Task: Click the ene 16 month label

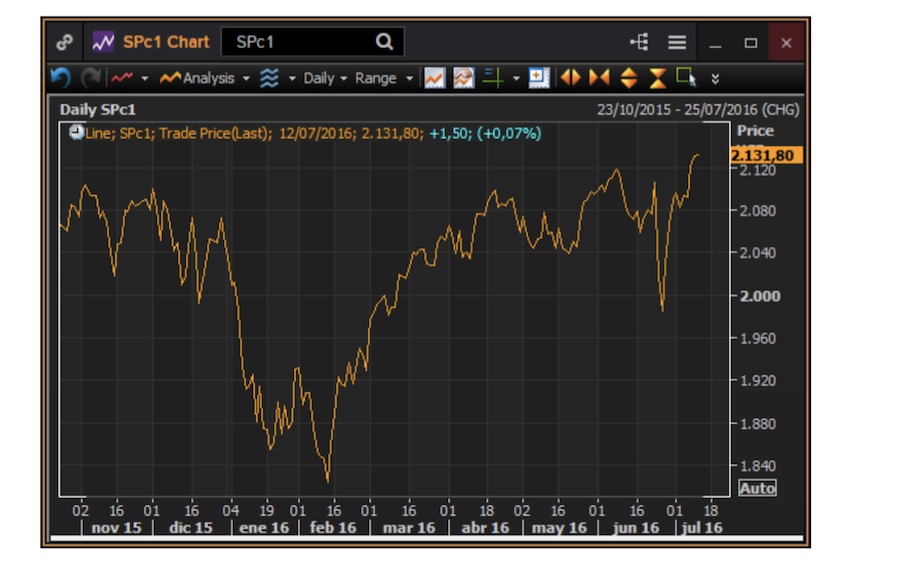Action: tap(264, 528)
